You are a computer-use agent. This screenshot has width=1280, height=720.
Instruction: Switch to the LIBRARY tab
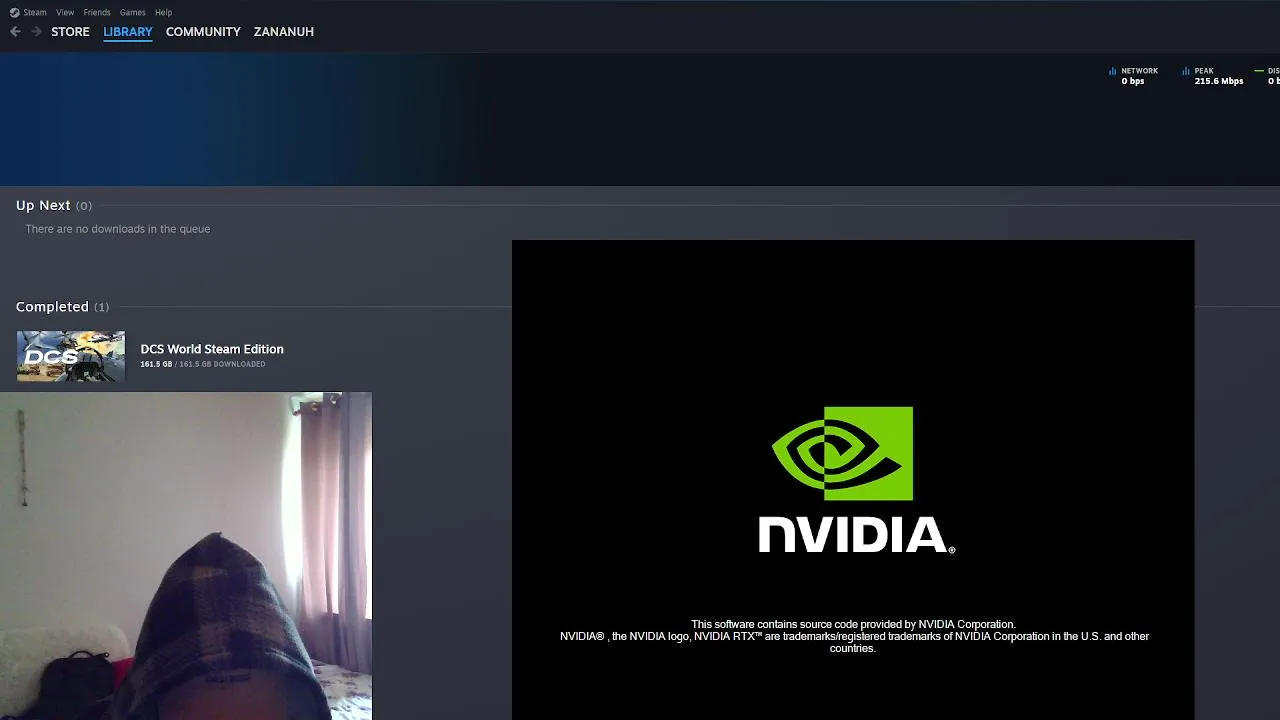point(128,32)
